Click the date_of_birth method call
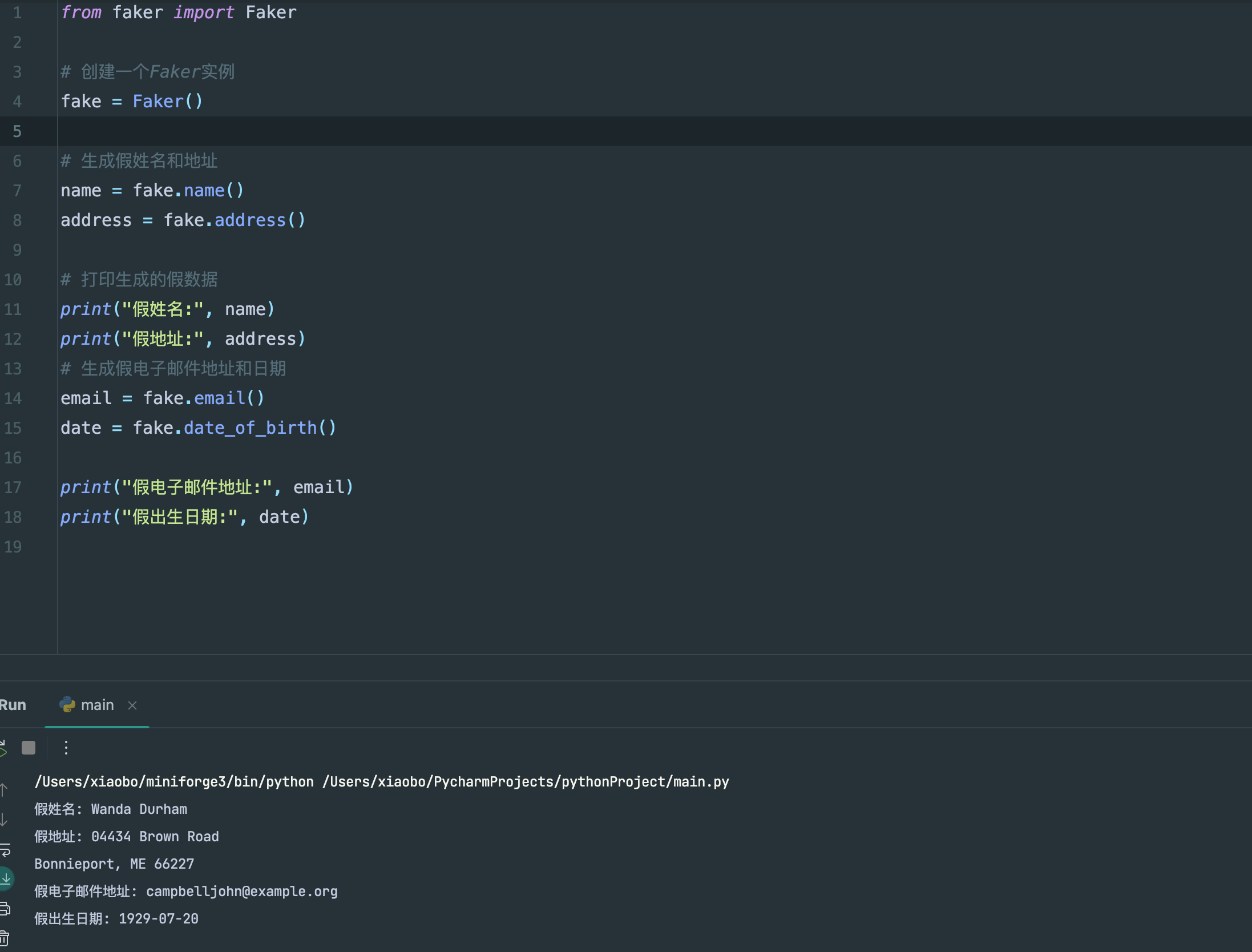The image size is (1252, 952). [250, 428]
